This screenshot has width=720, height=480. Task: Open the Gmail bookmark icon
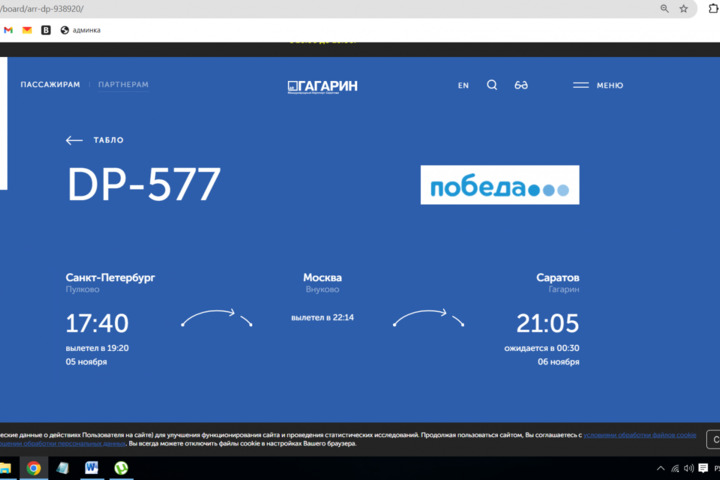(x=8, y=30)
